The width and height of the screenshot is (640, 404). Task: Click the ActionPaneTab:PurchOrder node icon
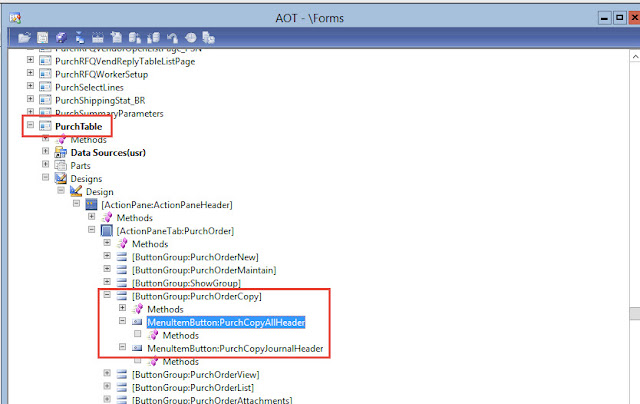coord(107,231)
